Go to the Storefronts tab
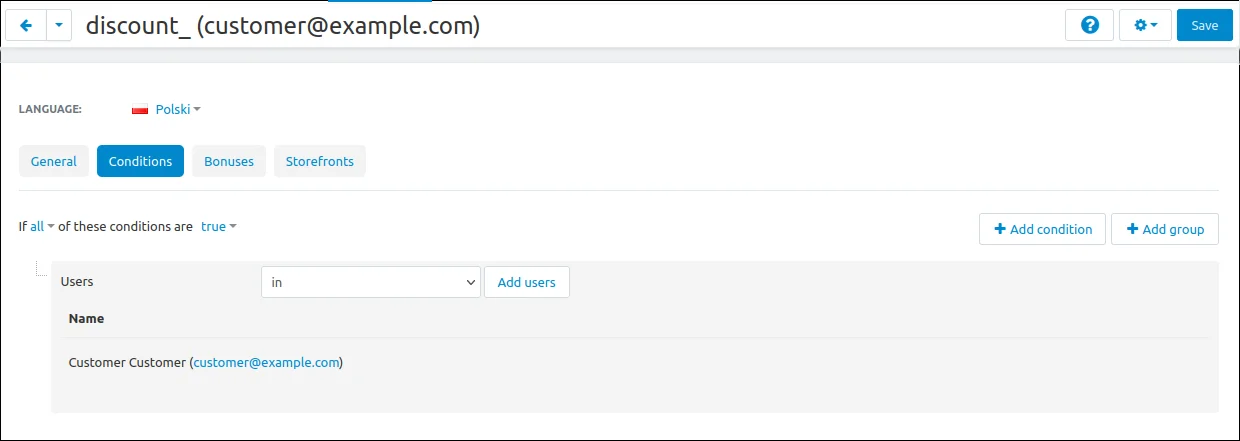The width and height of the screenshot is (1240, 441). [x=320, y=161]
